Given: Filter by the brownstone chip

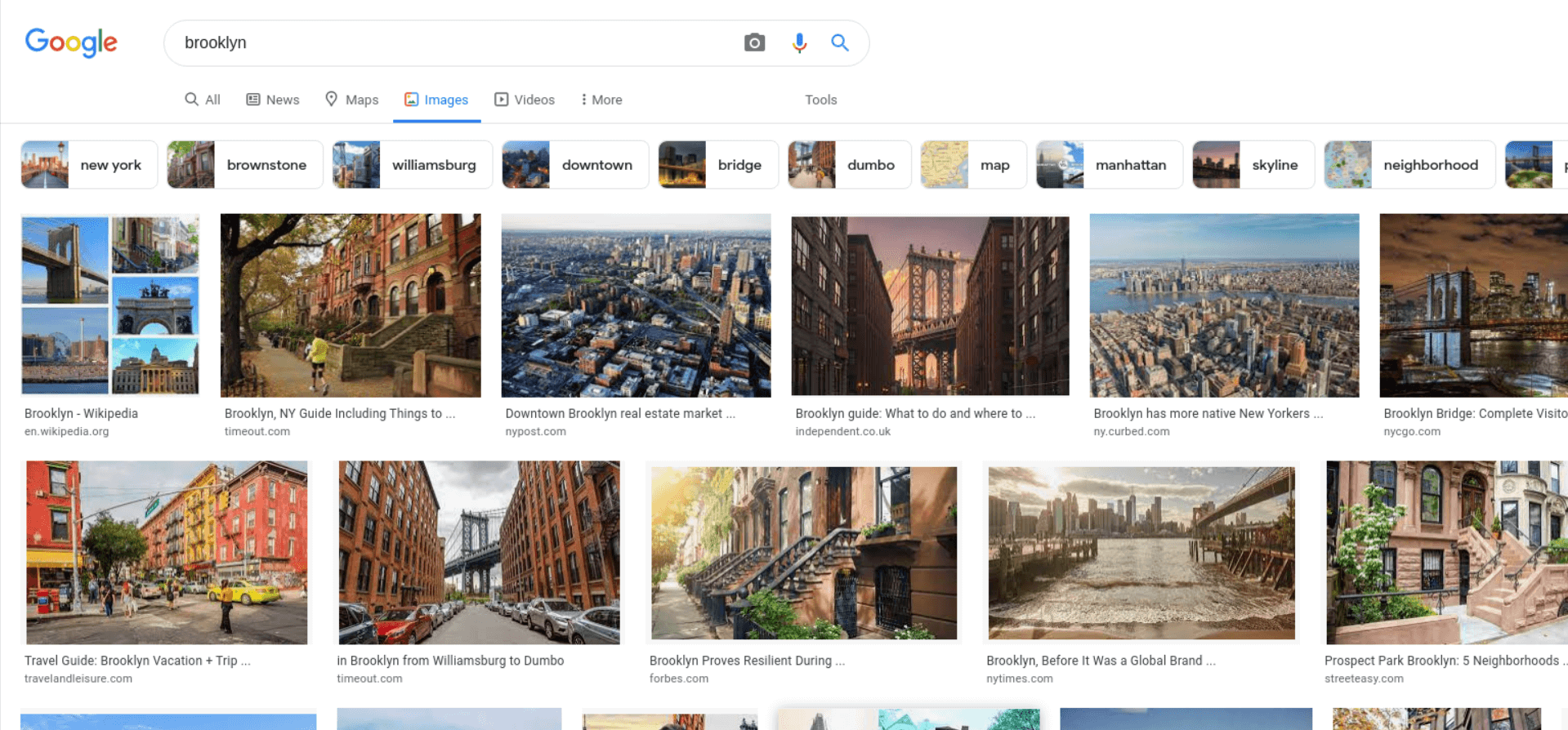Looking at the screenshot, I should pos(245,164).
